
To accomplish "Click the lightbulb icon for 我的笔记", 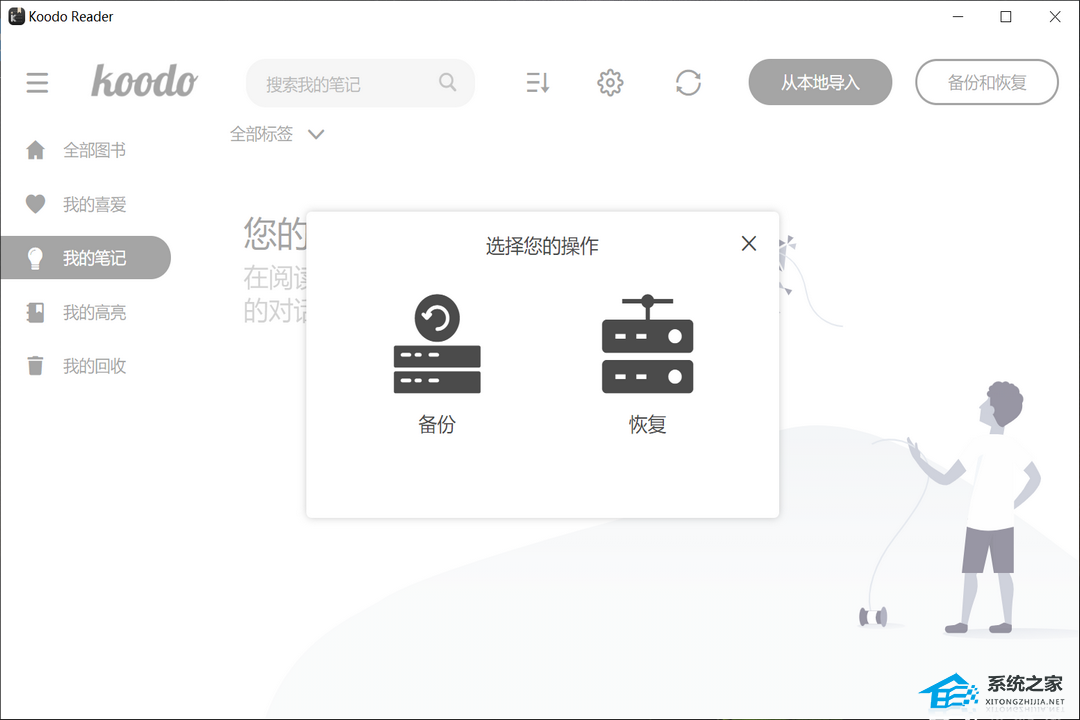I will [x=36, y=258].
